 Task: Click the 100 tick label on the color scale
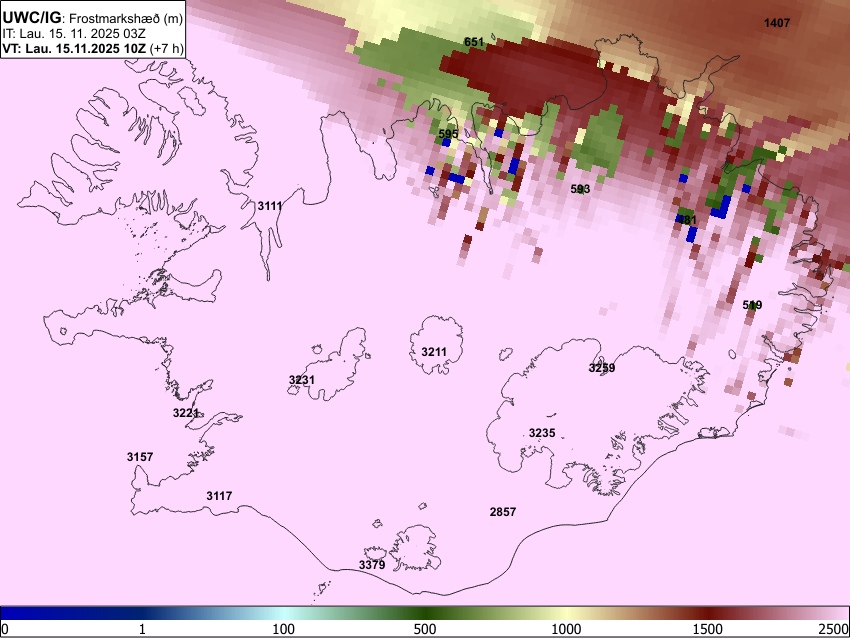[x=284, y=629]
